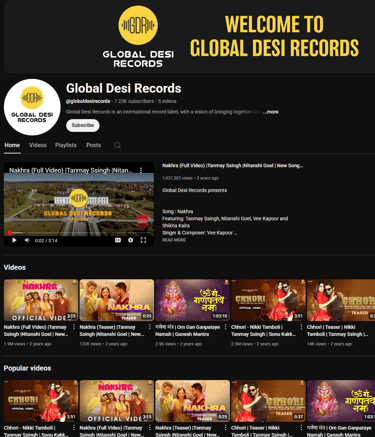Click the 7.23K subscribers text
This screenshot has width=375, height=437.
(x=134, y=101)
